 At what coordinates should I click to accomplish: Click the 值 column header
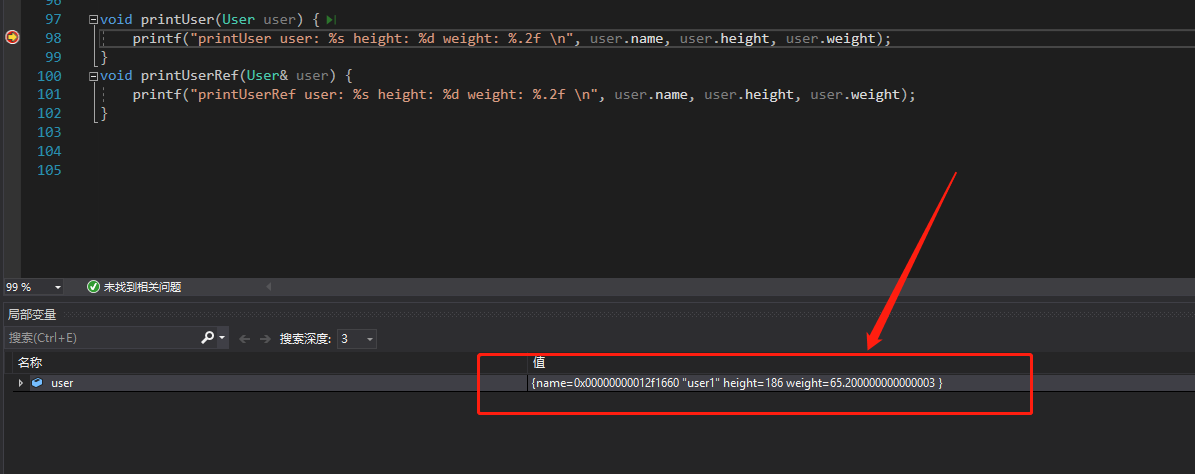pos(539,363)
